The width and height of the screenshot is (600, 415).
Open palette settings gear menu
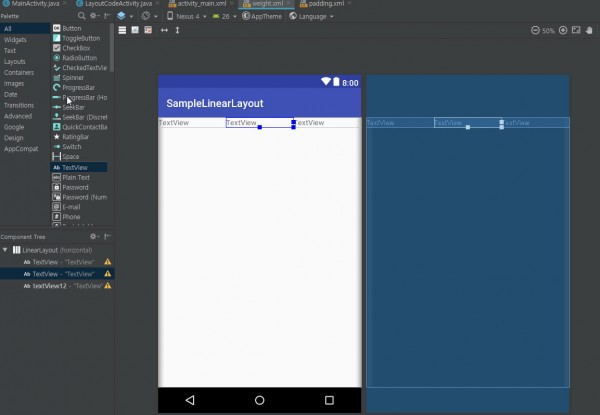94,16
